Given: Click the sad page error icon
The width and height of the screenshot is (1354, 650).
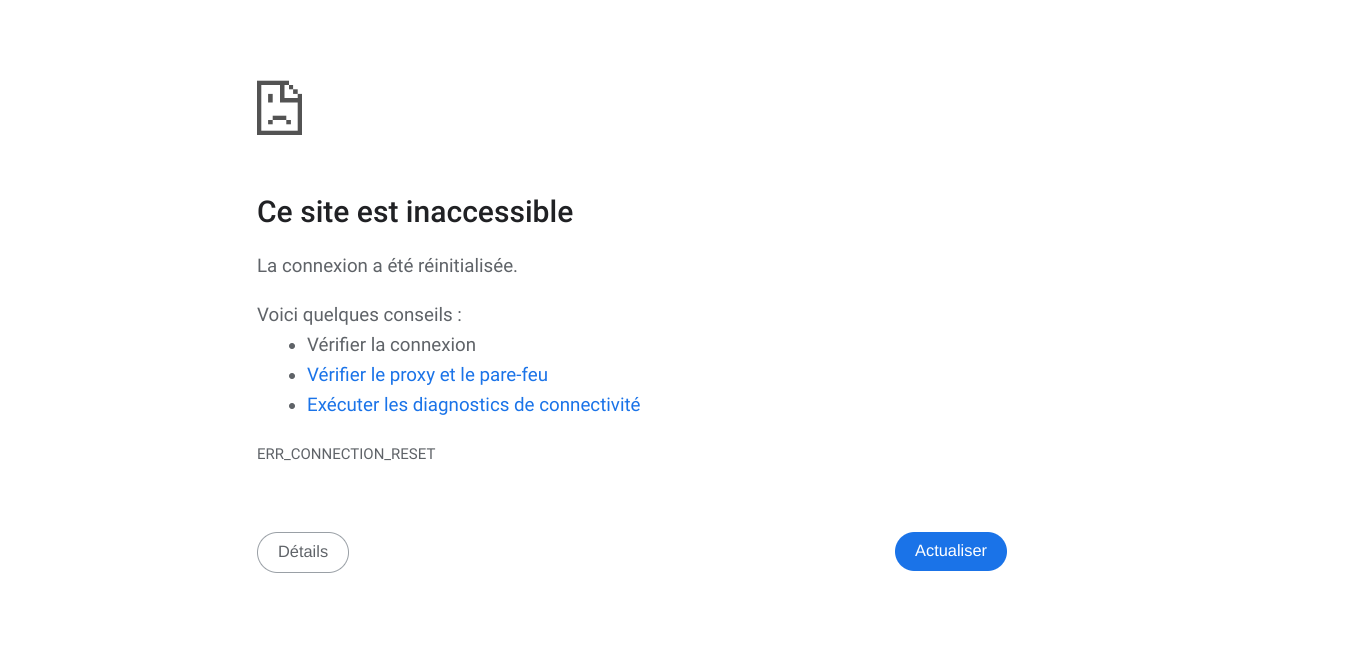Looking at the screenshot, I should point(279,108).
